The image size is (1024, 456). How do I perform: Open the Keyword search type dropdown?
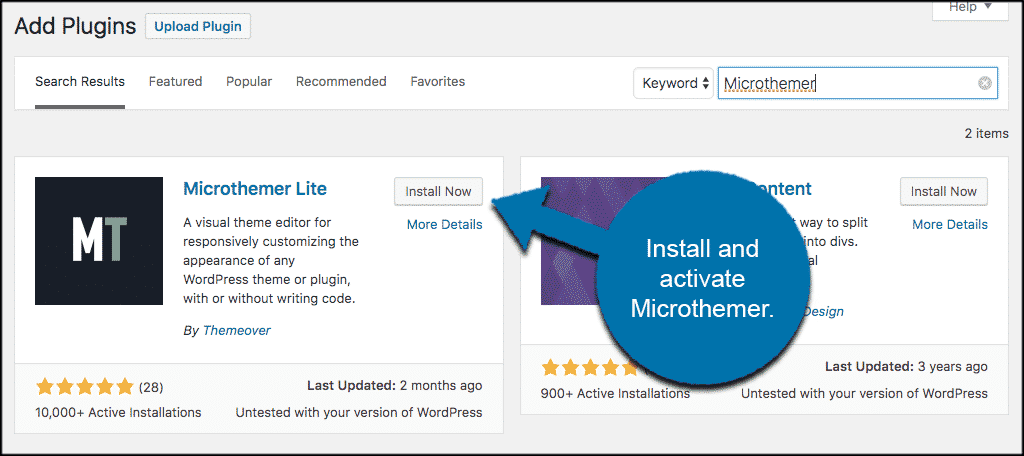[673, 83]
